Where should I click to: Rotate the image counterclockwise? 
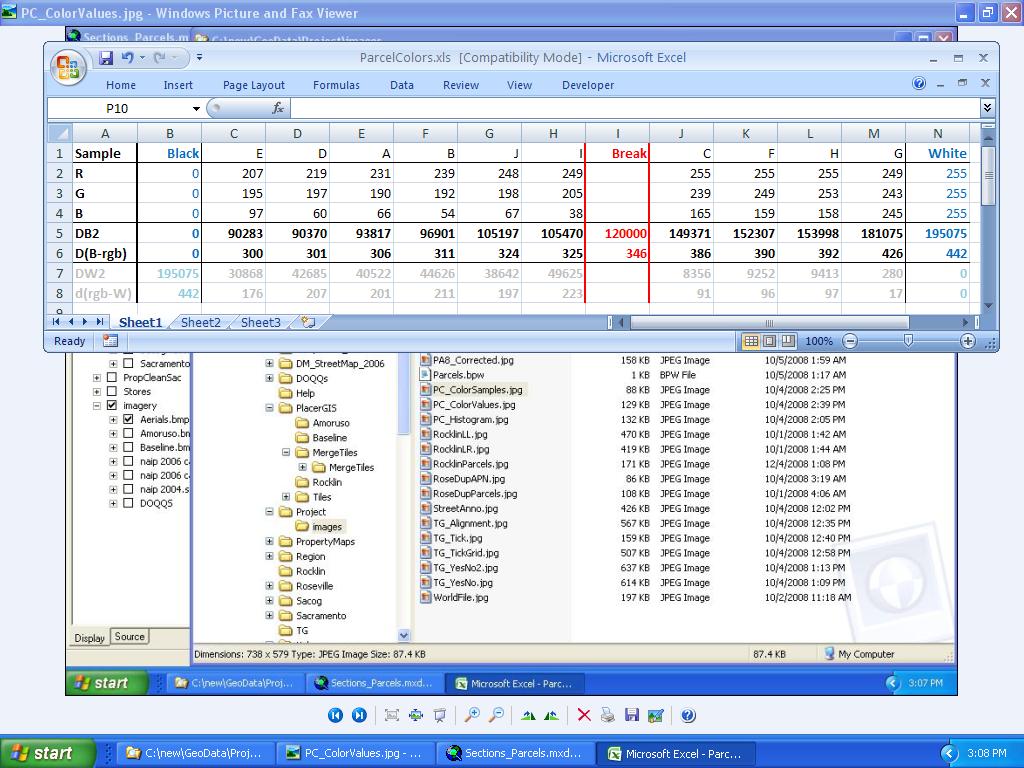coord(552,715)
